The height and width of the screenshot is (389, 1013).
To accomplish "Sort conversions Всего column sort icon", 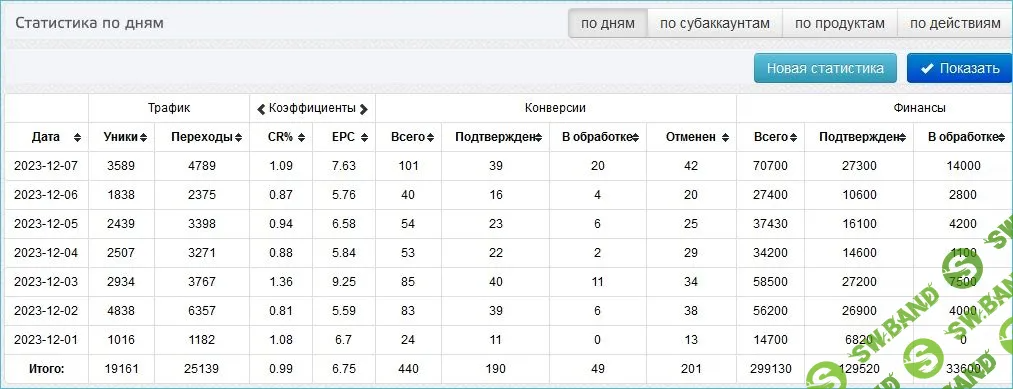I will click(x=430, y=138).
